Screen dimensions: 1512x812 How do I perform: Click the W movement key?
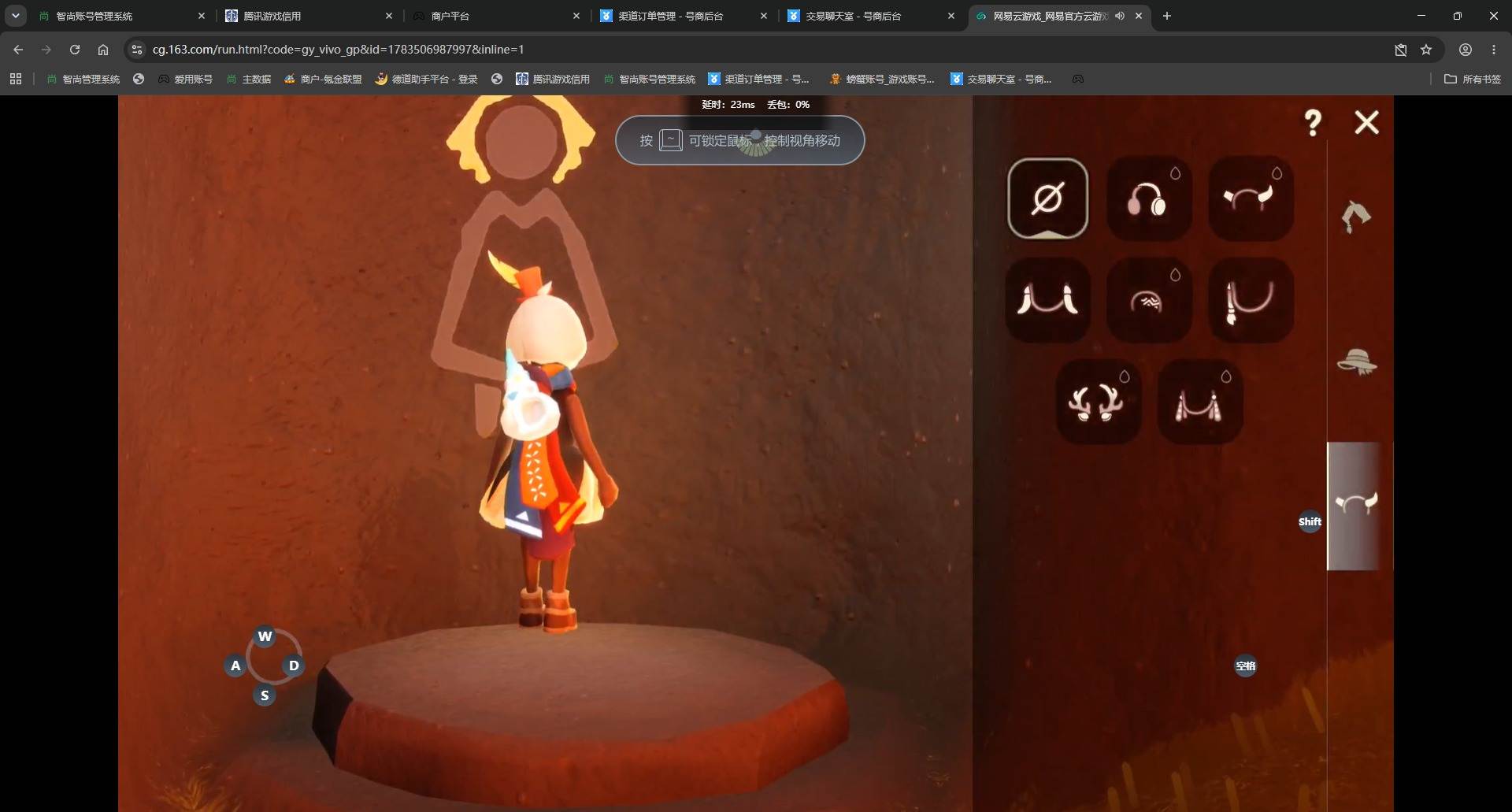(x=265, y=636)
